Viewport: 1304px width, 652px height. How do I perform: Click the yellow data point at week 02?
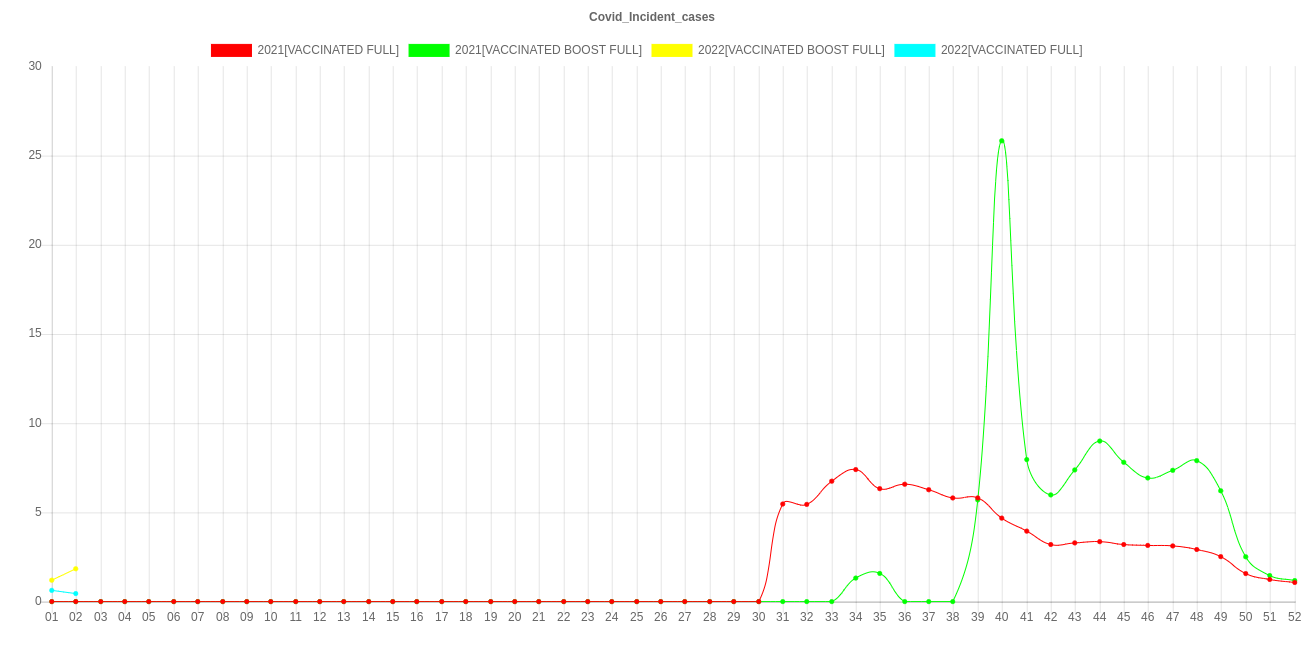(76, 569)
